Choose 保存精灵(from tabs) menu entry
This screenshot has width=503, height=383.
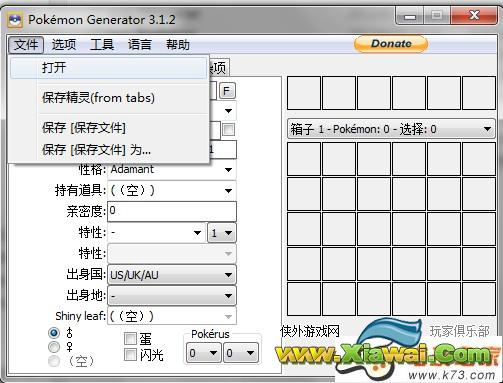click(x=109, y=98)
